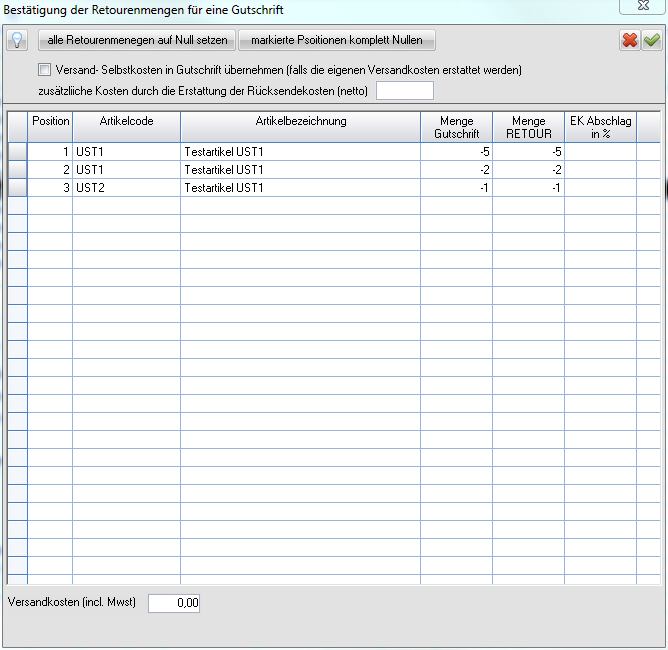Click EK Abschlag cell for position 2
The height and width of the screenshot is (650, 668).
point(600,170)
